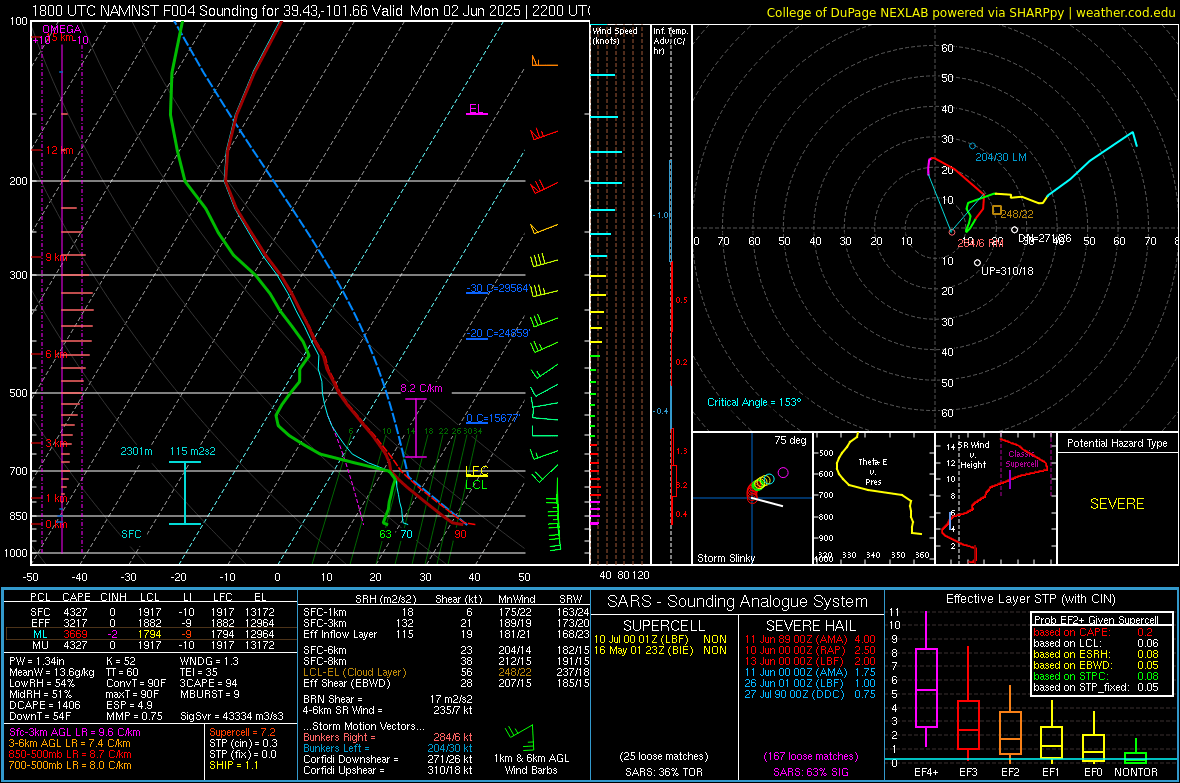
Task: Click the orange square marker beside 248/22
Action: click(996, 211)
